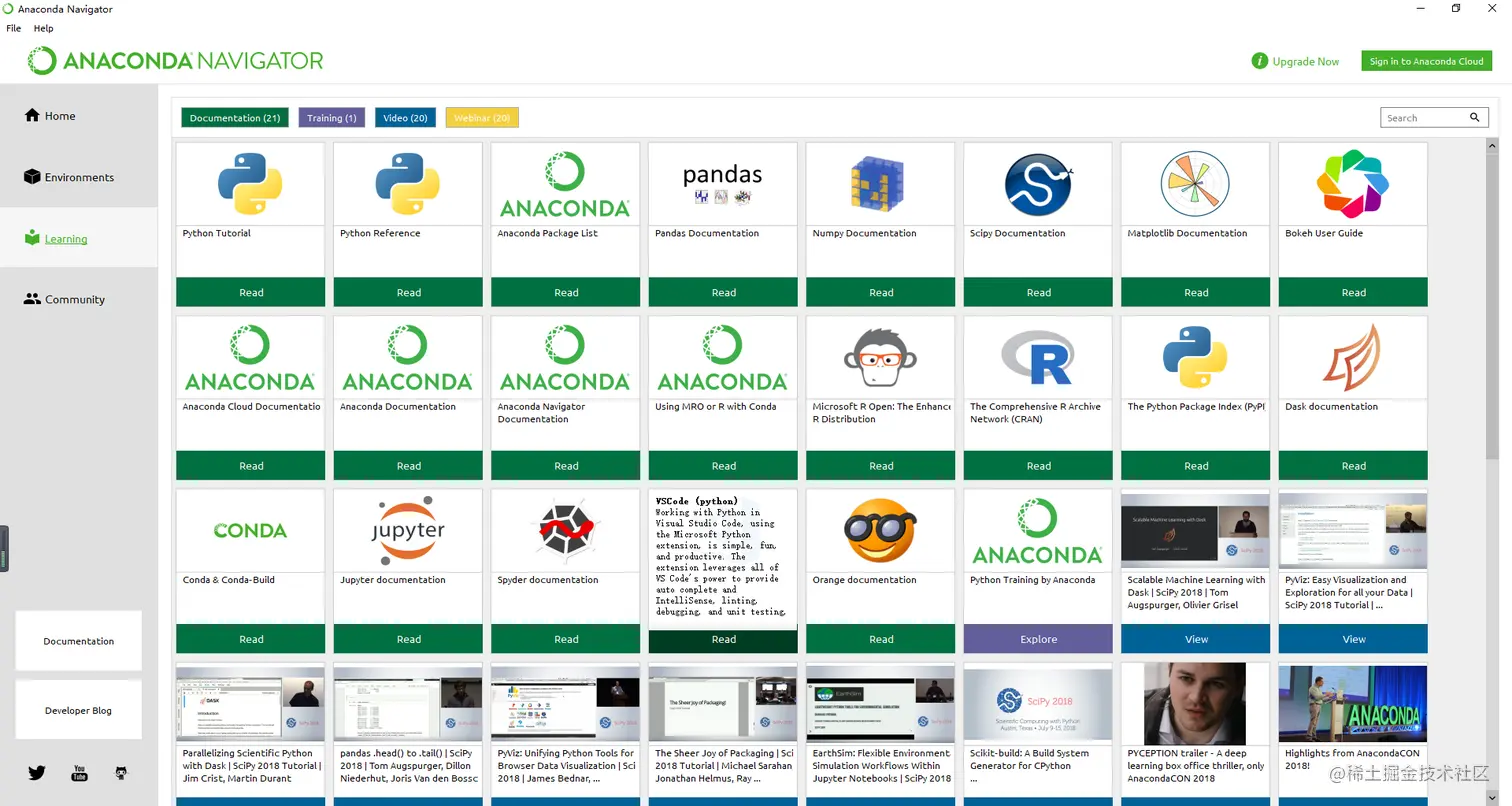Click Sign in to Anaconda Cloud
Viewport: 1512px width, 806px height.
1426,61
